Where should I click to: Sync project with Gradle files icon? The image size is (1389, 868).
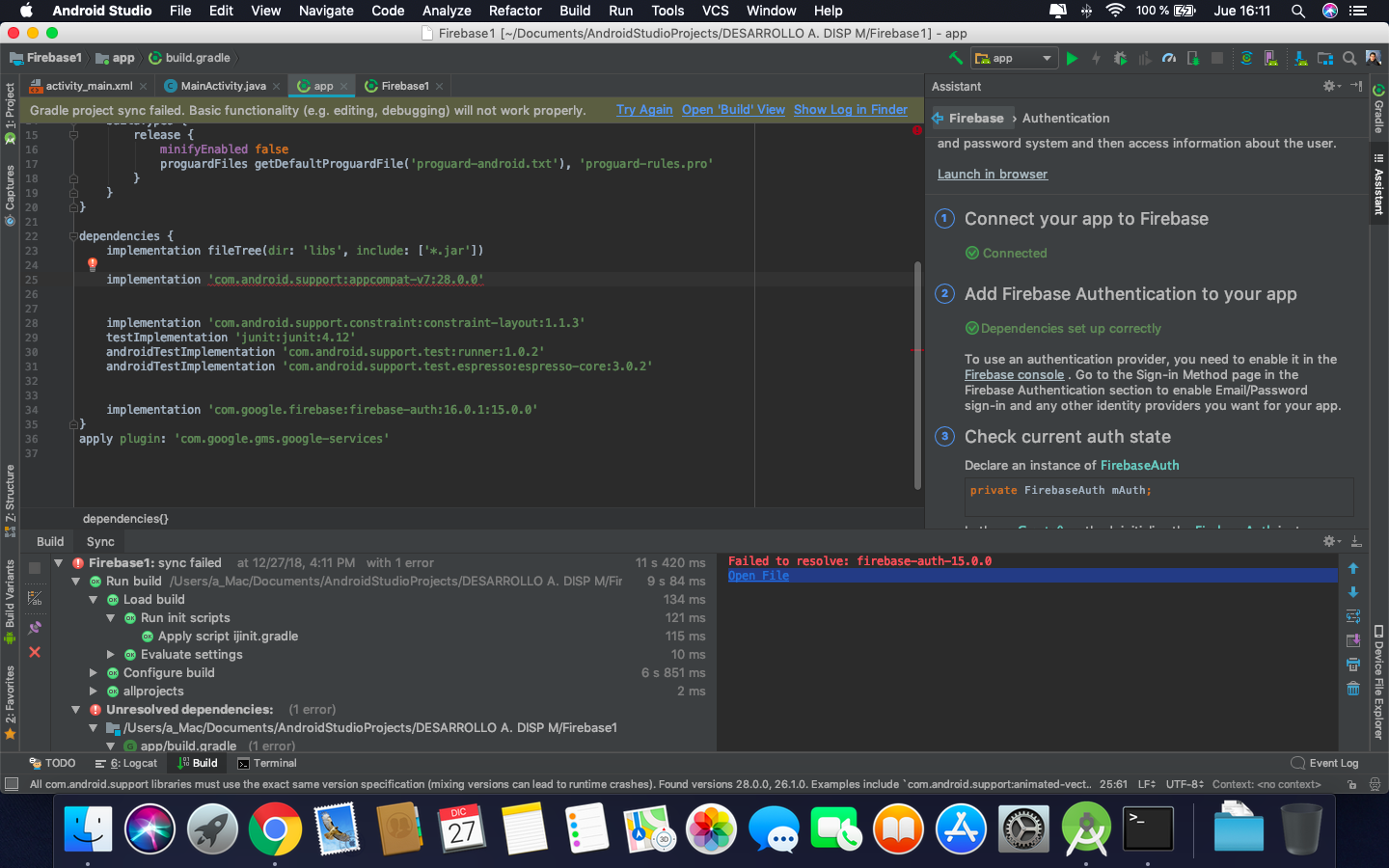(1246, 58)
